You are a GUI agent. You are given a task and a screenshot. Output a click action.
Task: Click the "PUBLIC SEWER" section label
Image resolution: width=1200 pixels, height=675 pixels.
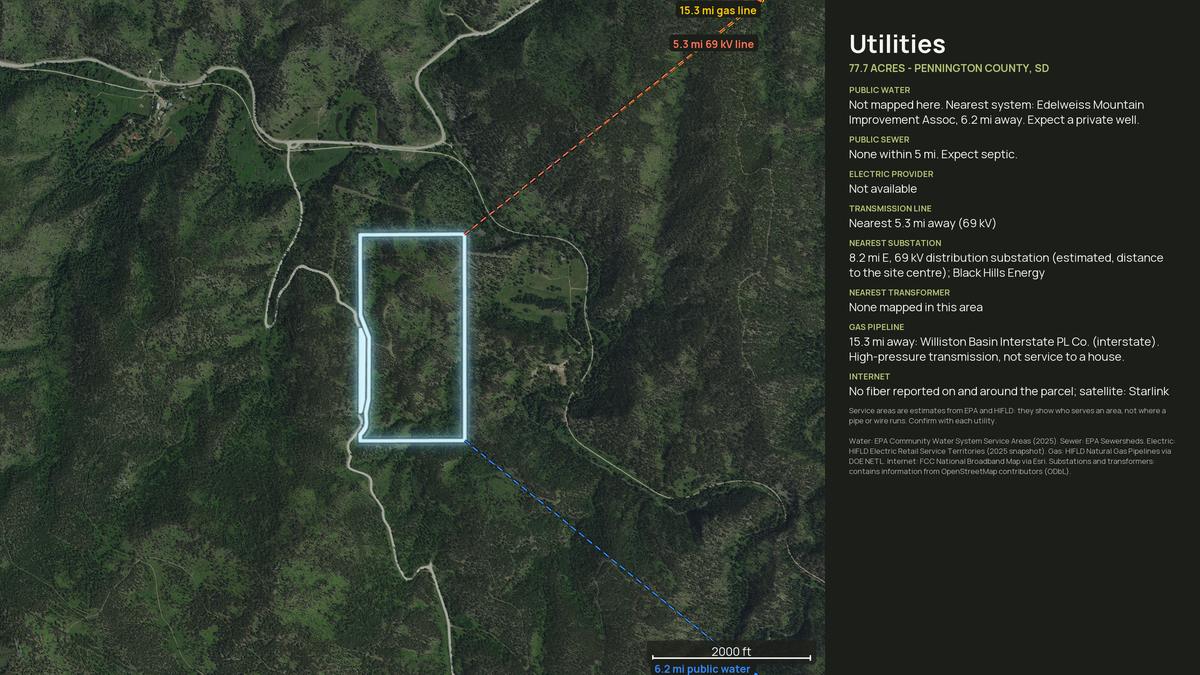pyautogui.click(x=879, y=140)
